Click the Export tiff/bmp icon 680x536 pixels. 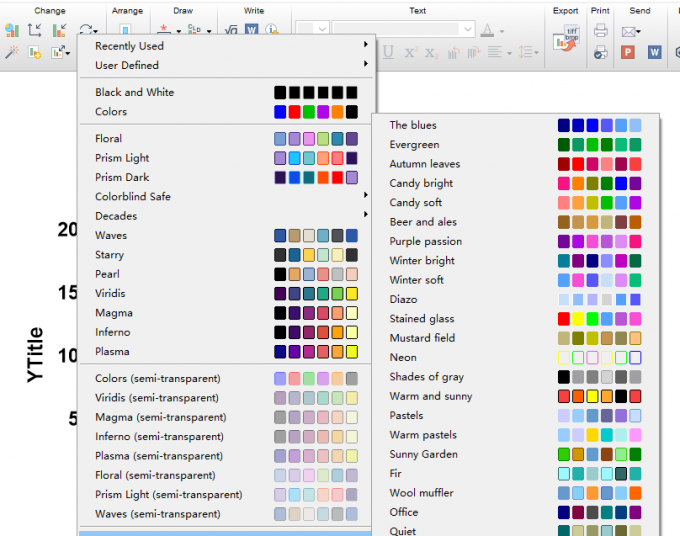[566, 38]
